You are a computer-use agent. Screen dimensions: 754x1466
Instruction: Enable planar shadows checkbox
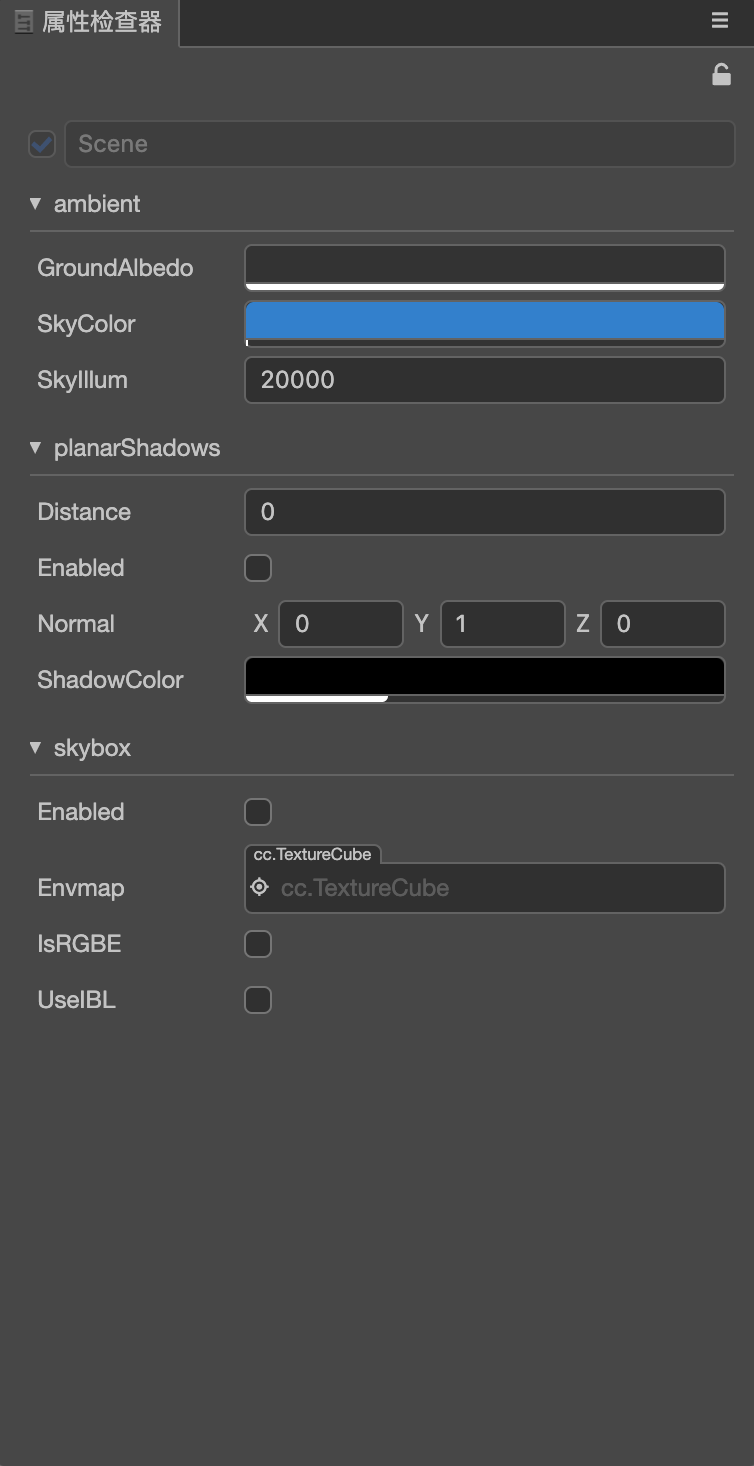258,568
